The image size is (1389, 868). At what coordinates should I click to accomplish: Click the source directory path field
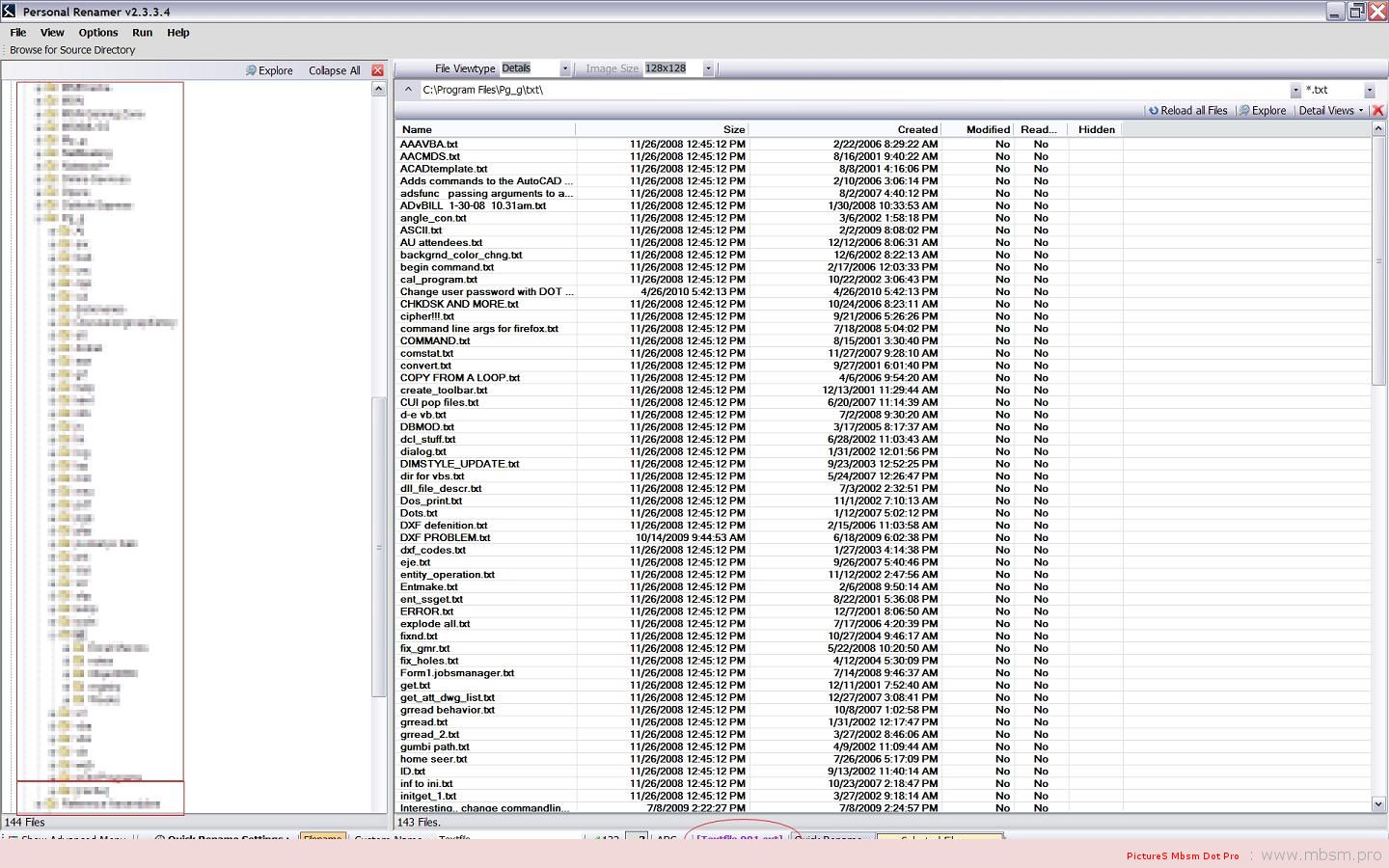pyautogui.click(x=849, y=90)
